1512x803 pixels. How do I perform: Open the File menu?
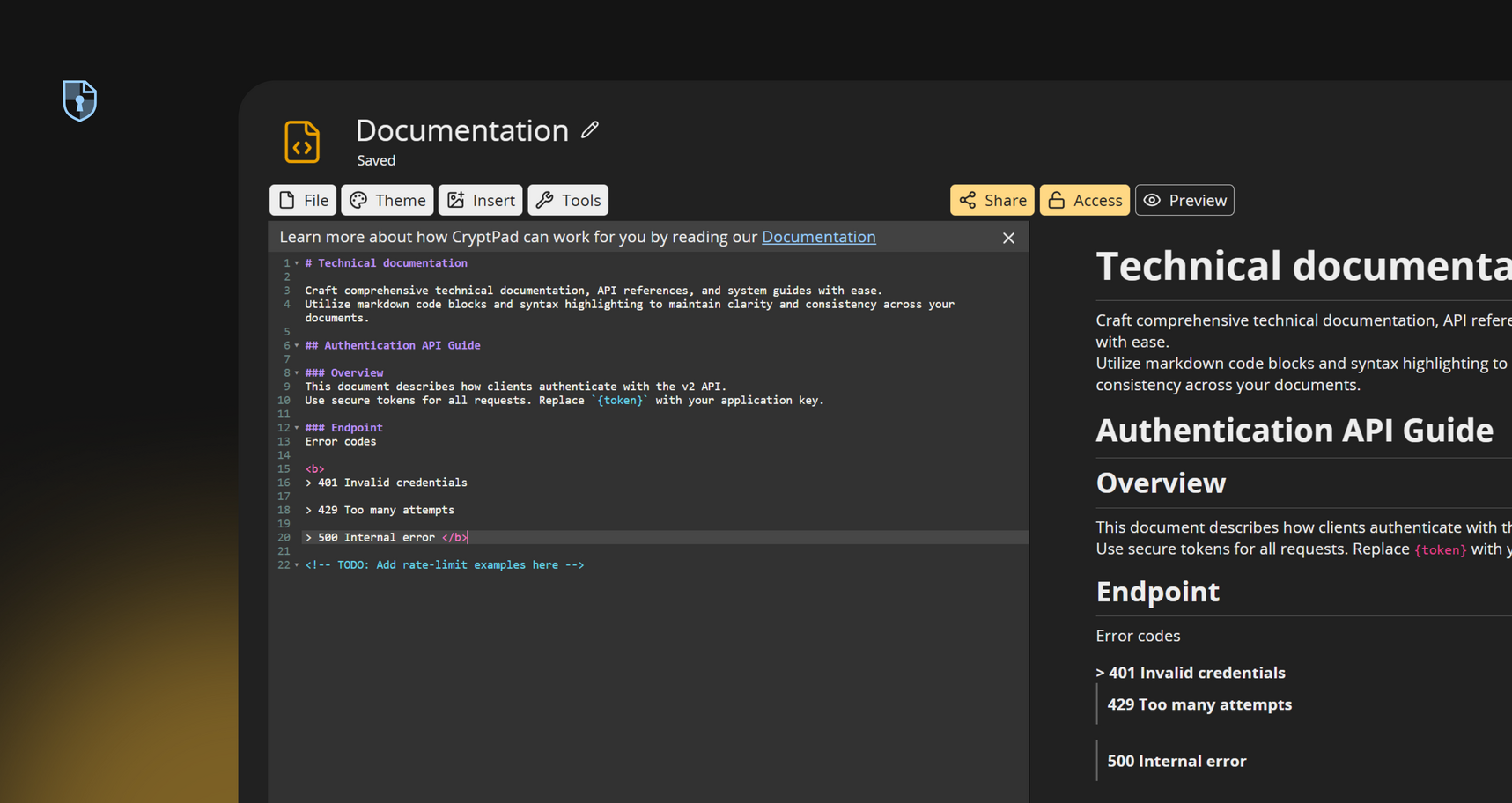click(302, 200)
